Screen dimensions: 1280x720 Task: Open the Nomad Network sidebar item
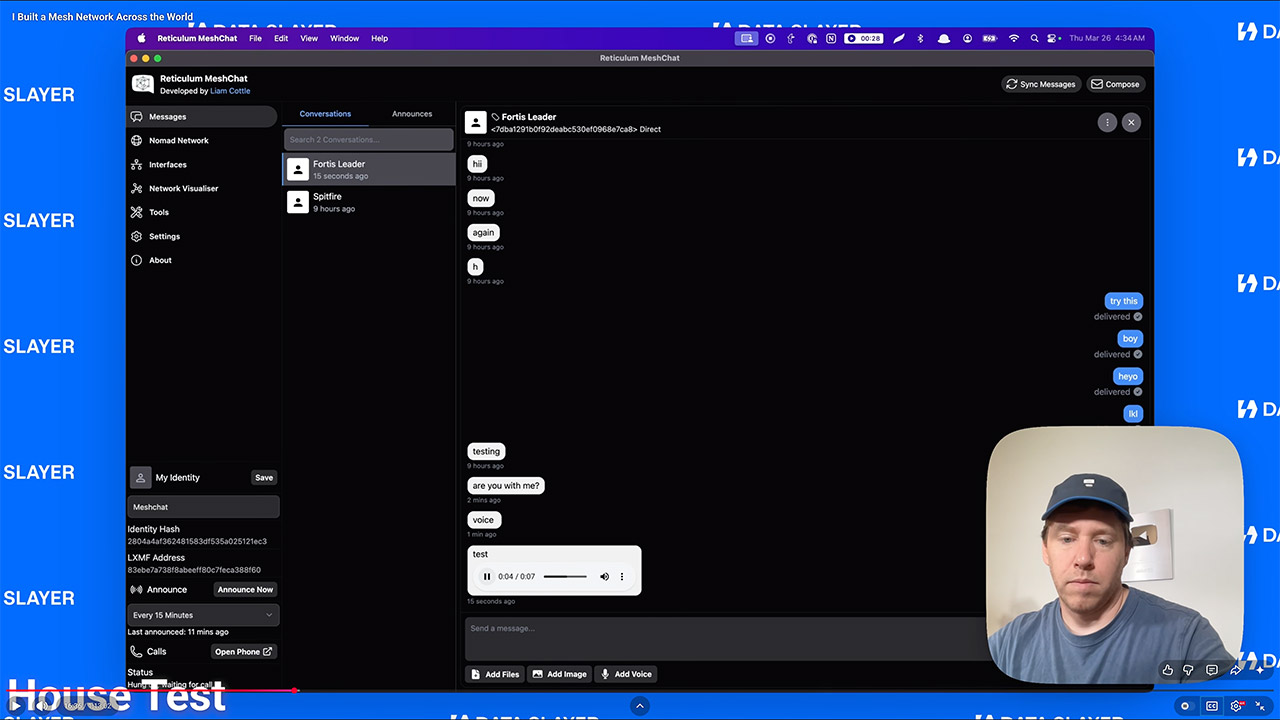178,141
